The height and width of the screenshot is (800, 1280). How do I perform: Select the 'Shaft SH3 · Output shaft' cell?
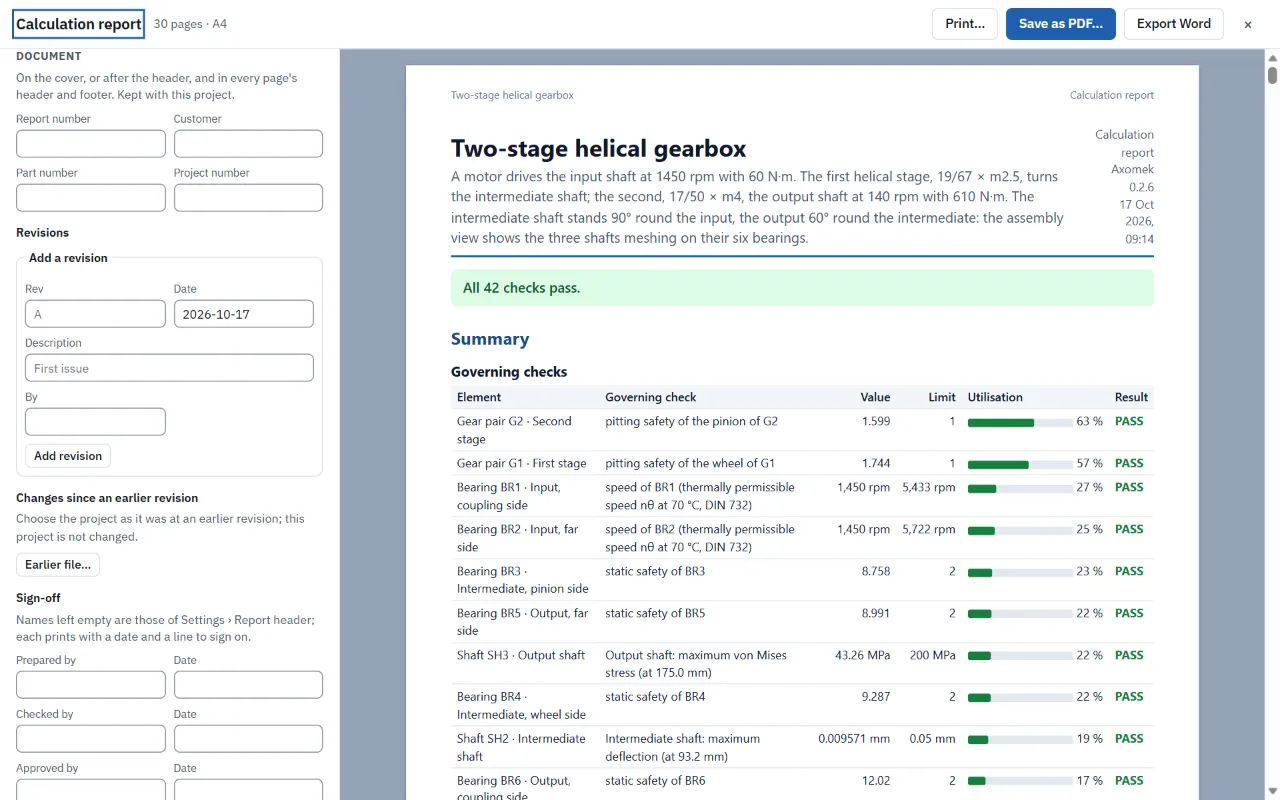click(x=521, y=655)
